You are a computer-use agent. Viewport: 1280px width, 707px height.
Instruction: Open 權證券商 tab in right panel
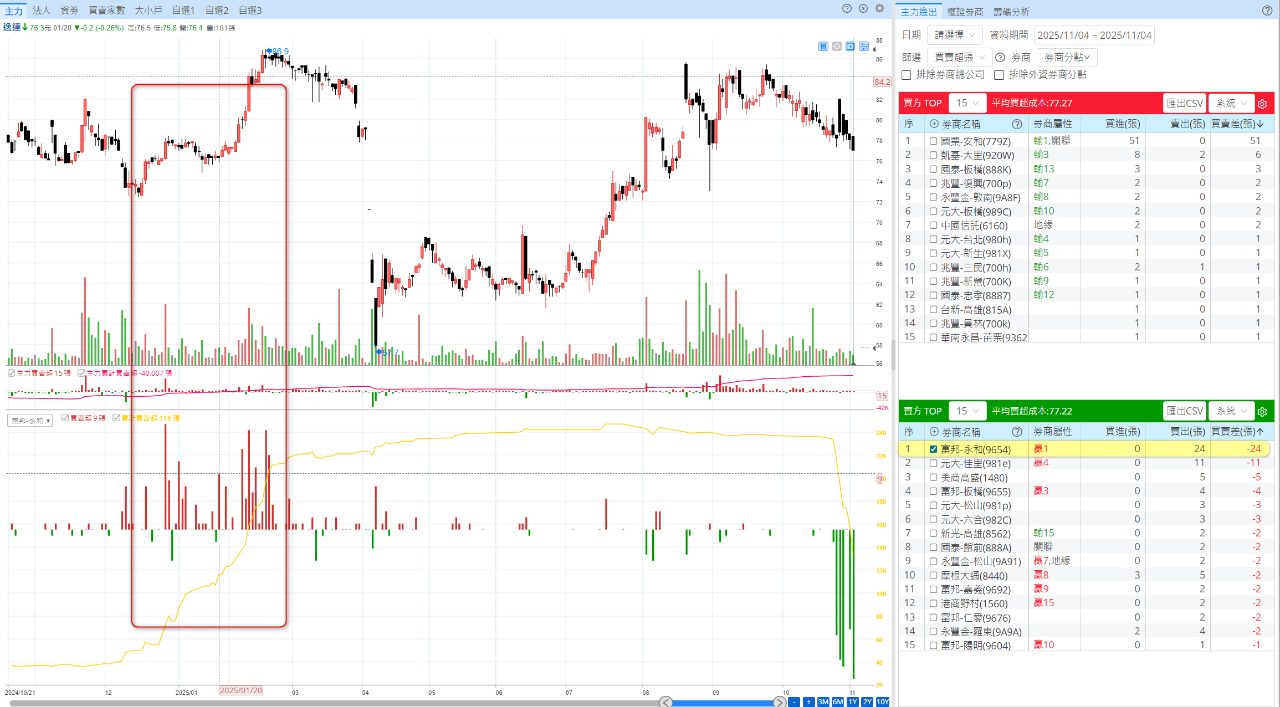[966, 12]
